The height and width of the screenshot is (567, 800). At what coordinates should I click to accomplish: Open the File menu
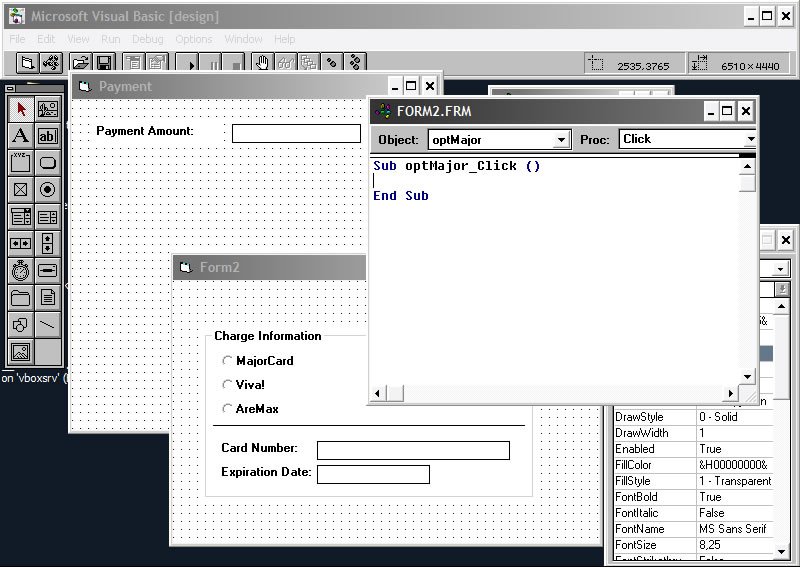(17, 39)
